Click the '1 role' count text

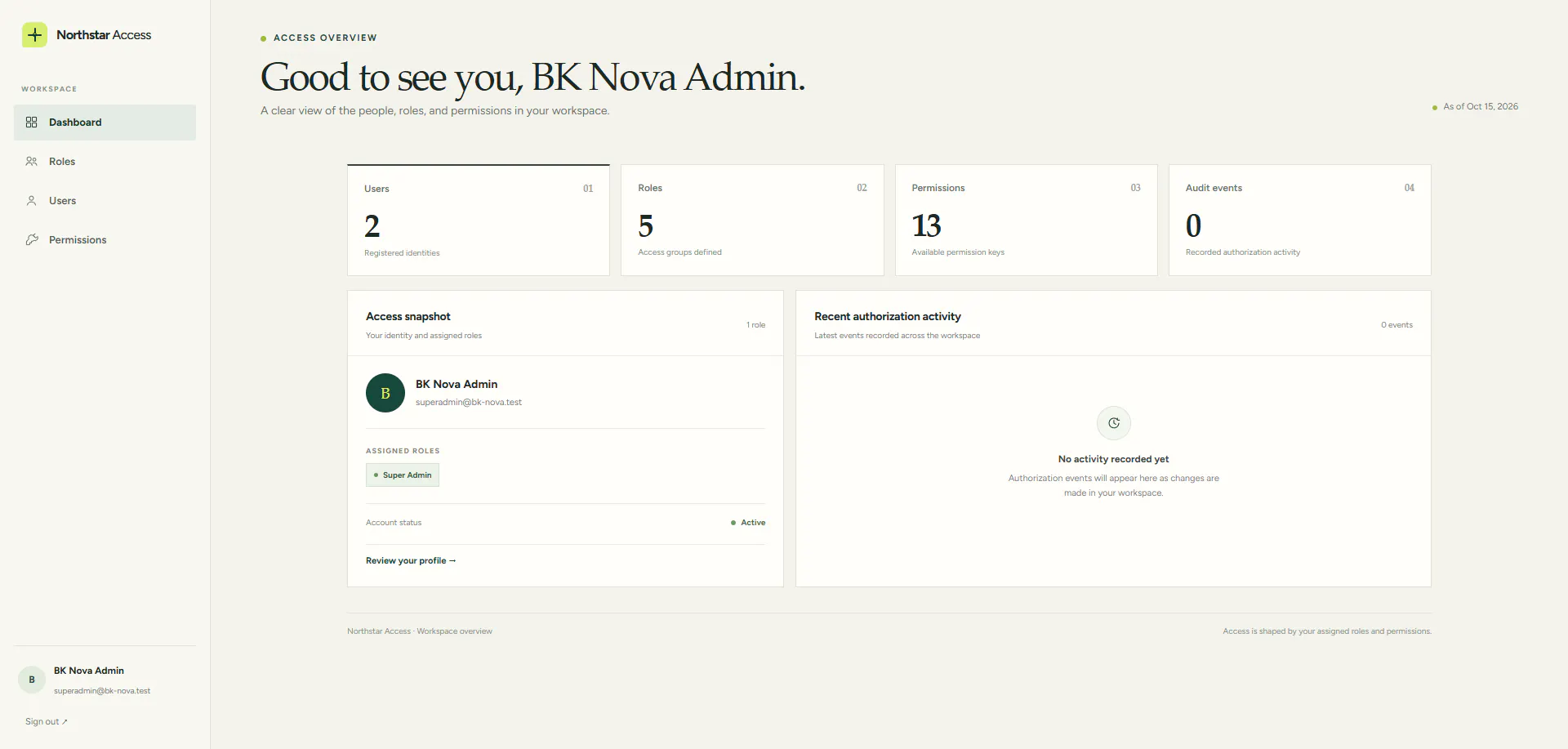tap(756, 325)
